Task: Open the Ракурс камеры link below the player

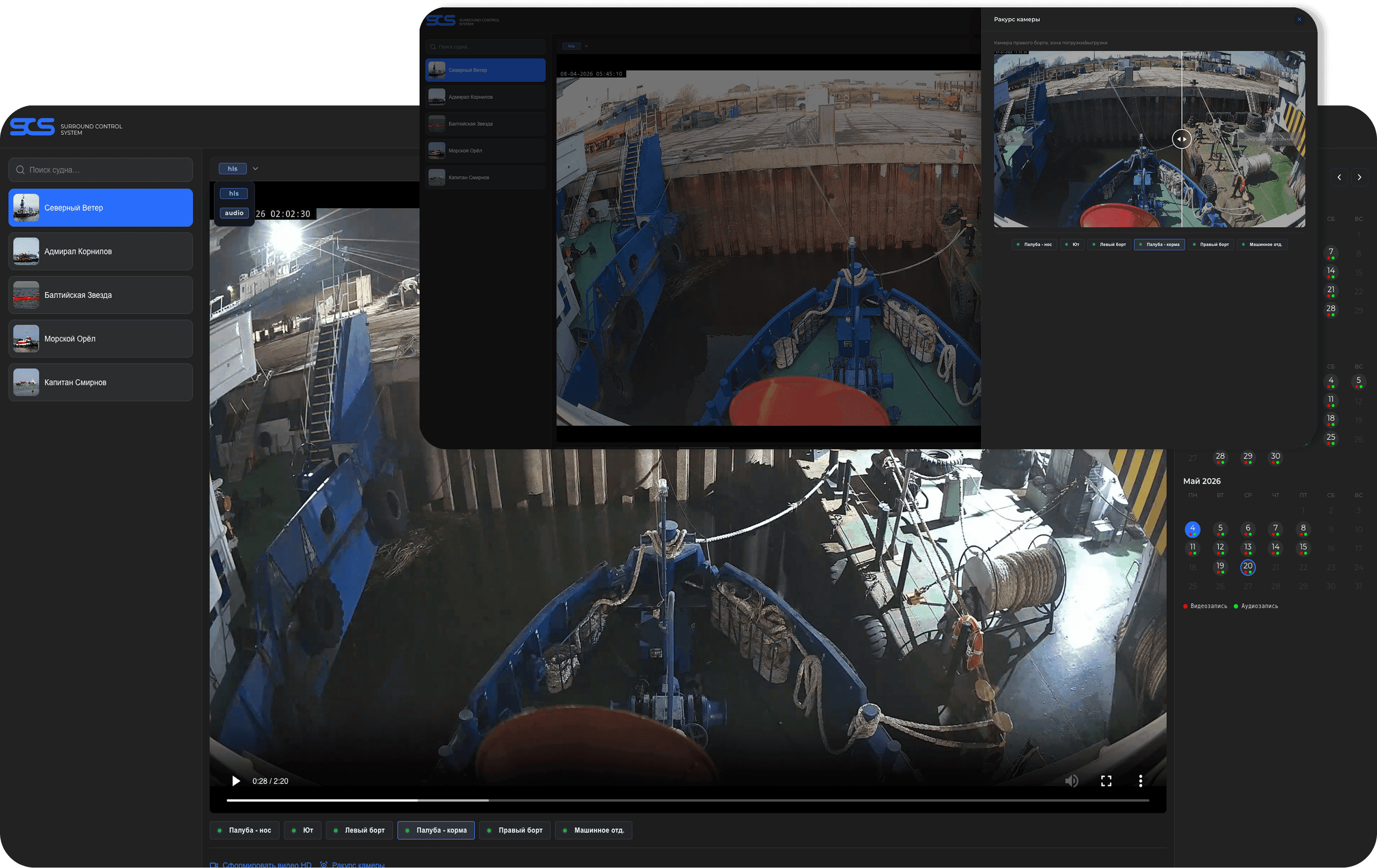Action: pyautogui.click(x=353, y=864)
